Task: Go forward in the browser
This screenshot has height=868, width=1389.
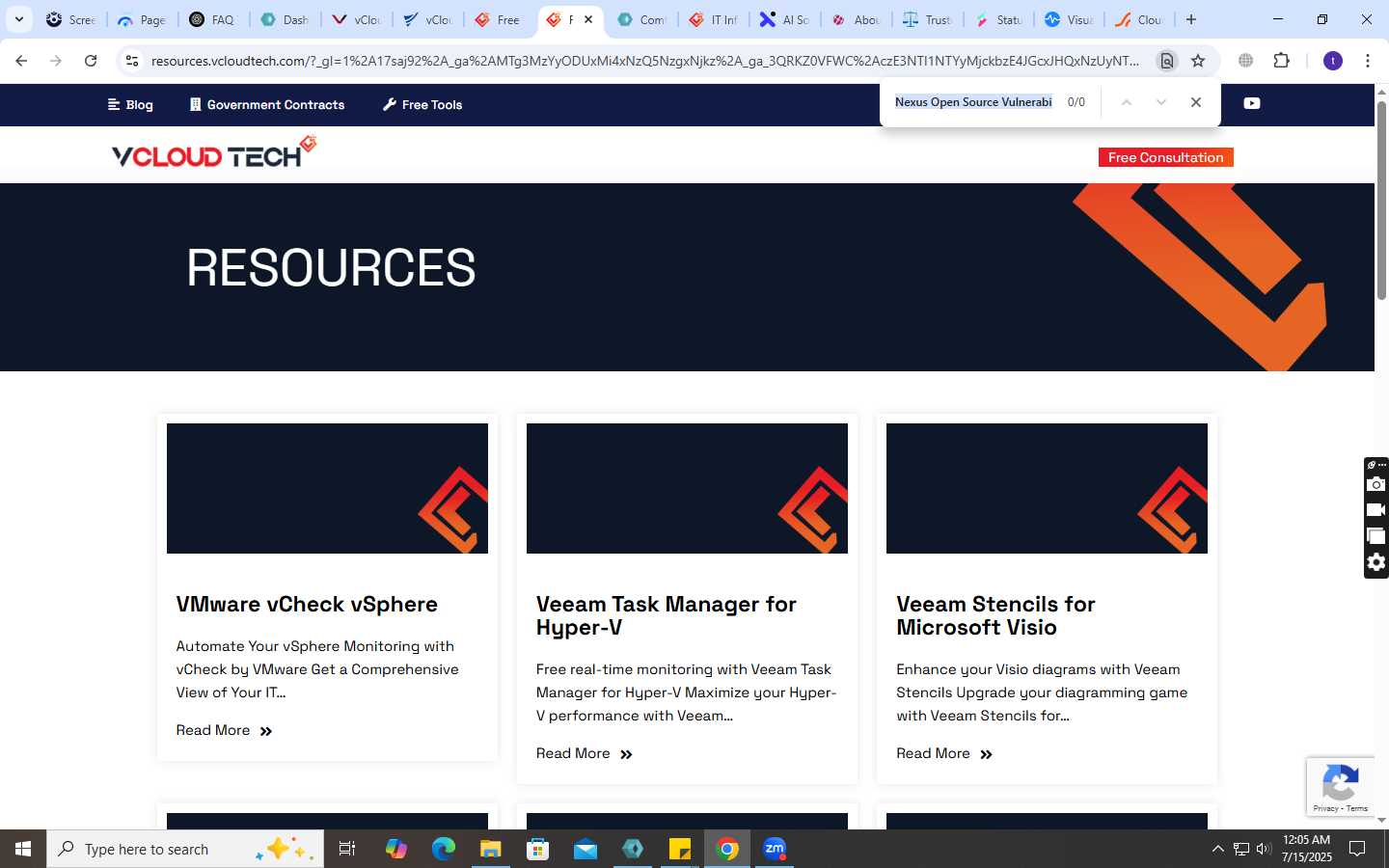Action: tap(56, 61)
